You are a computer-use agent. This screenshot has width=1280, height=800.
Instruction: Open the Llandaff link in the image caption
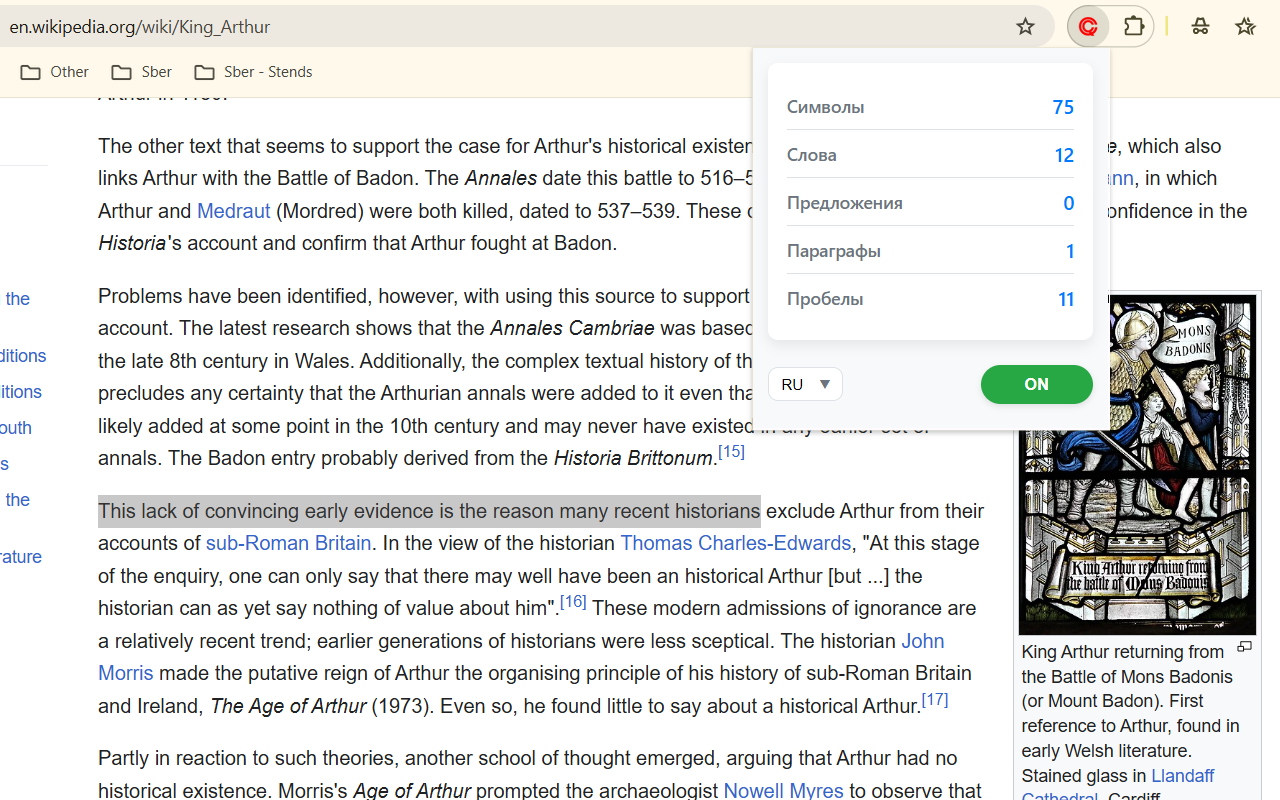pyautogui.click(x=1183, y=776)
